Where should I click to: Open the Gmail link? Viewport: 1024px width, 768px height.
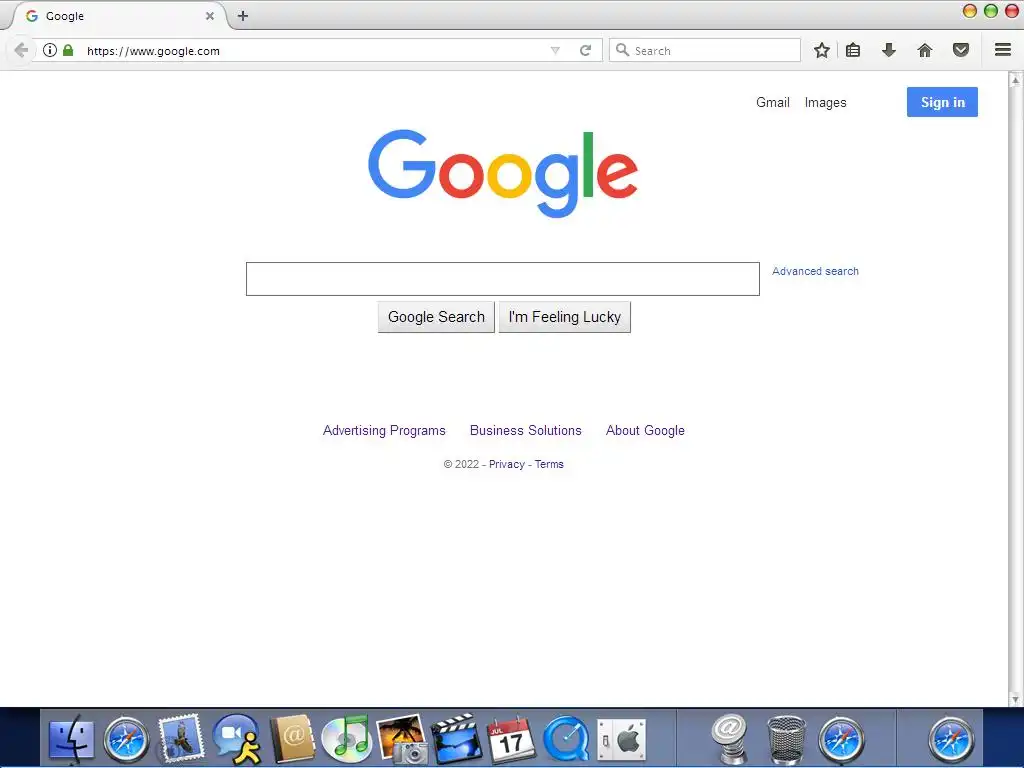pos(773,103)
